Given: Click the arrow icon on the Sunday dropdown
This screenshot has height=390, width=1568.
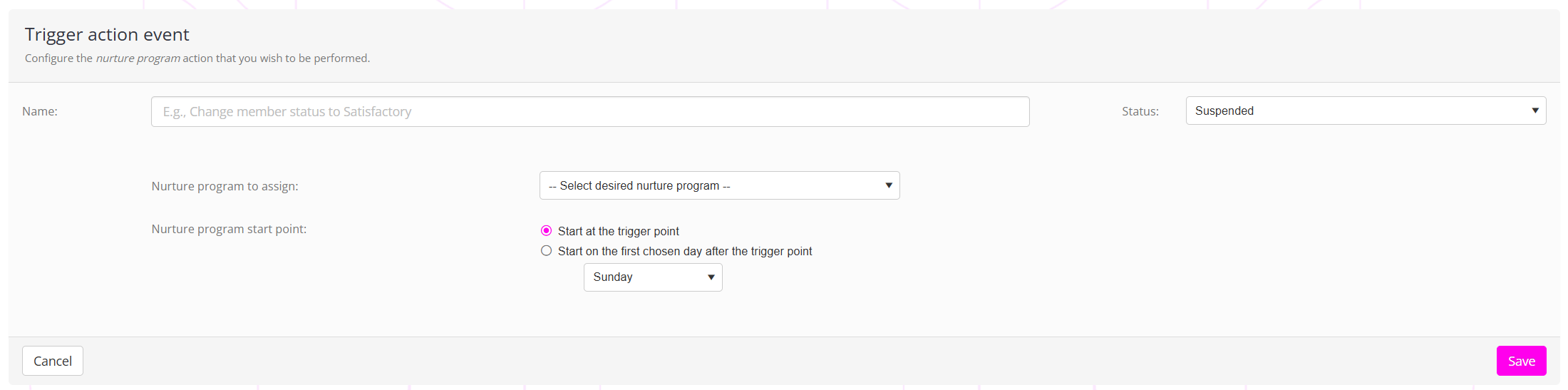Looking at the screenshot, I should pos(711,277).
